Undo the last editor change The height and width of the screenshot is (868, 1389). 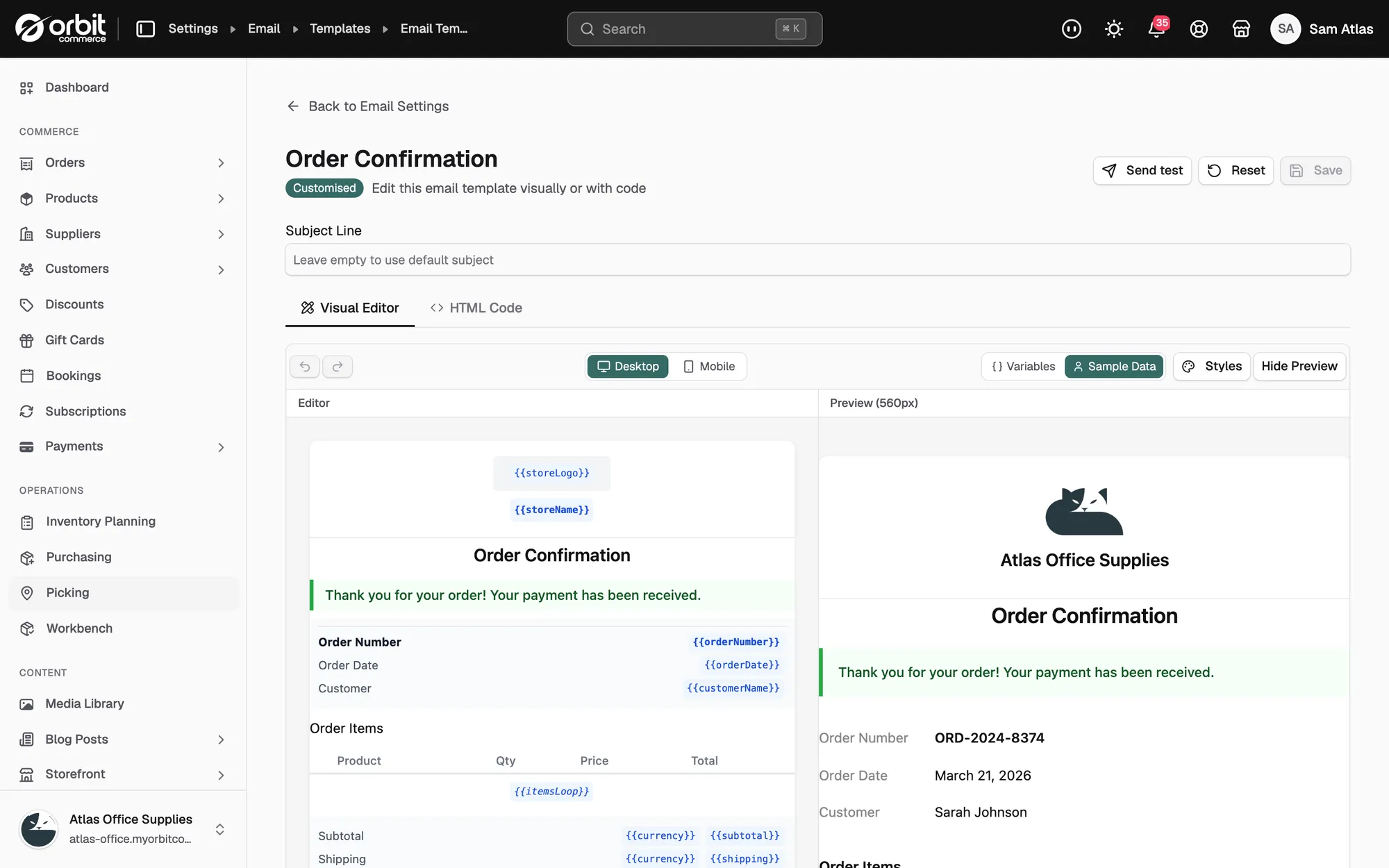[305, 366]
